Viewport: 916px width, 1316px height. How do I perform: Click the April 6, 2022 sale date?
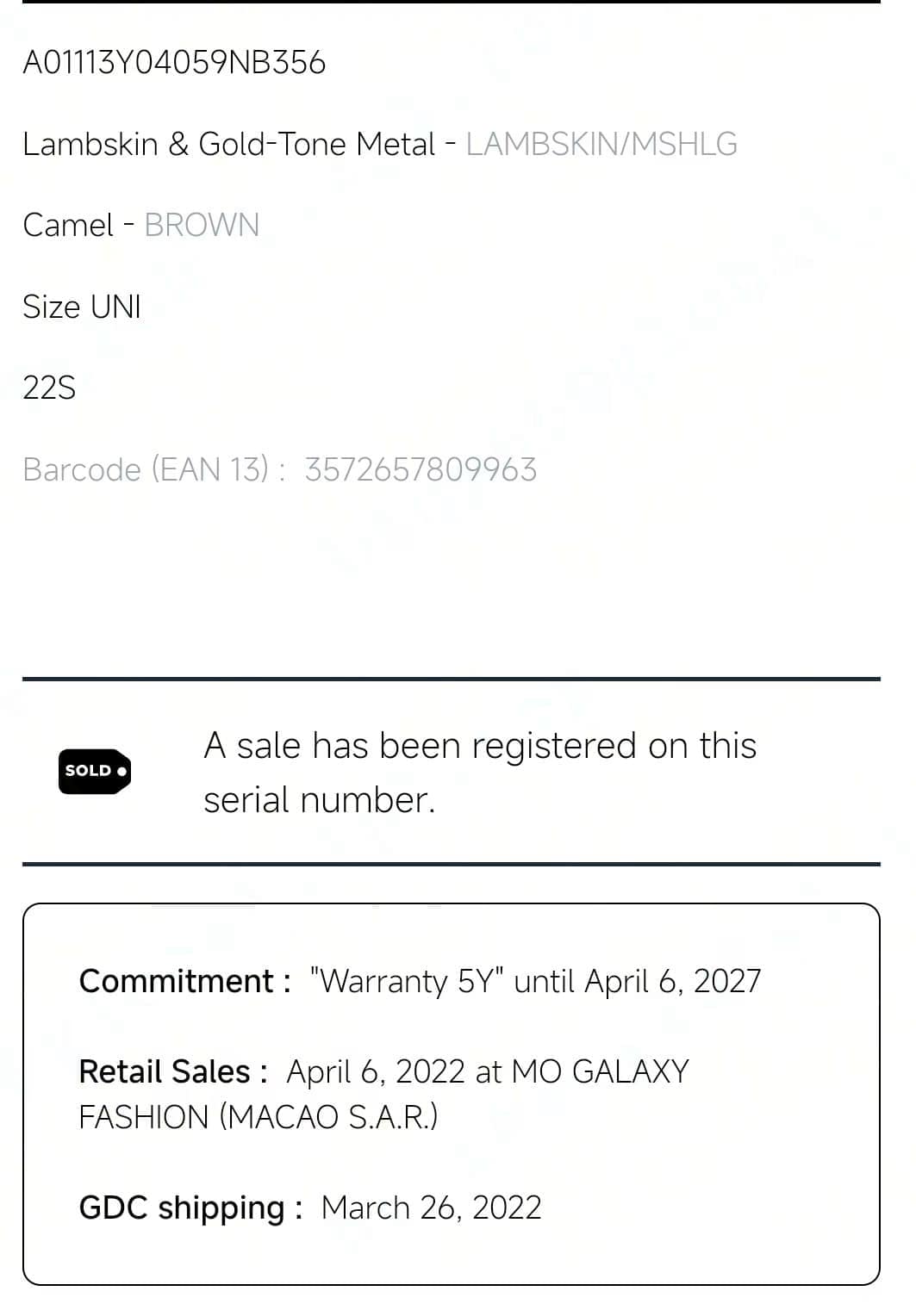376,1071
